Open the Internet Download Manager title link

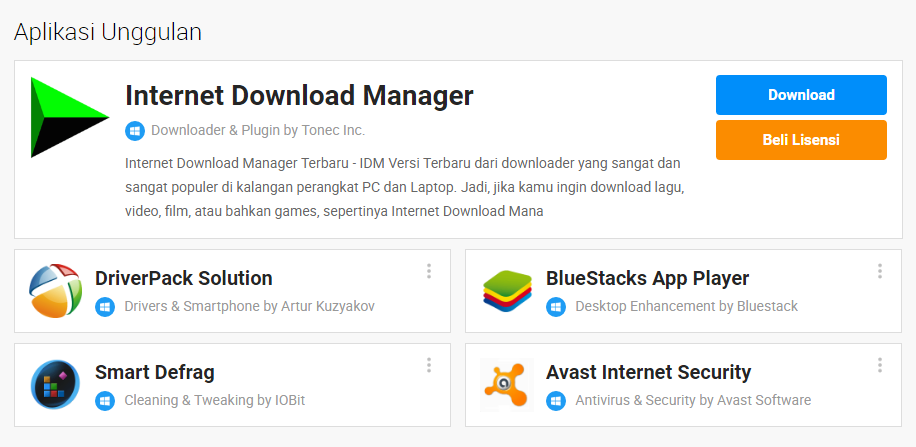pyautogui.click(x=299, y=95)
